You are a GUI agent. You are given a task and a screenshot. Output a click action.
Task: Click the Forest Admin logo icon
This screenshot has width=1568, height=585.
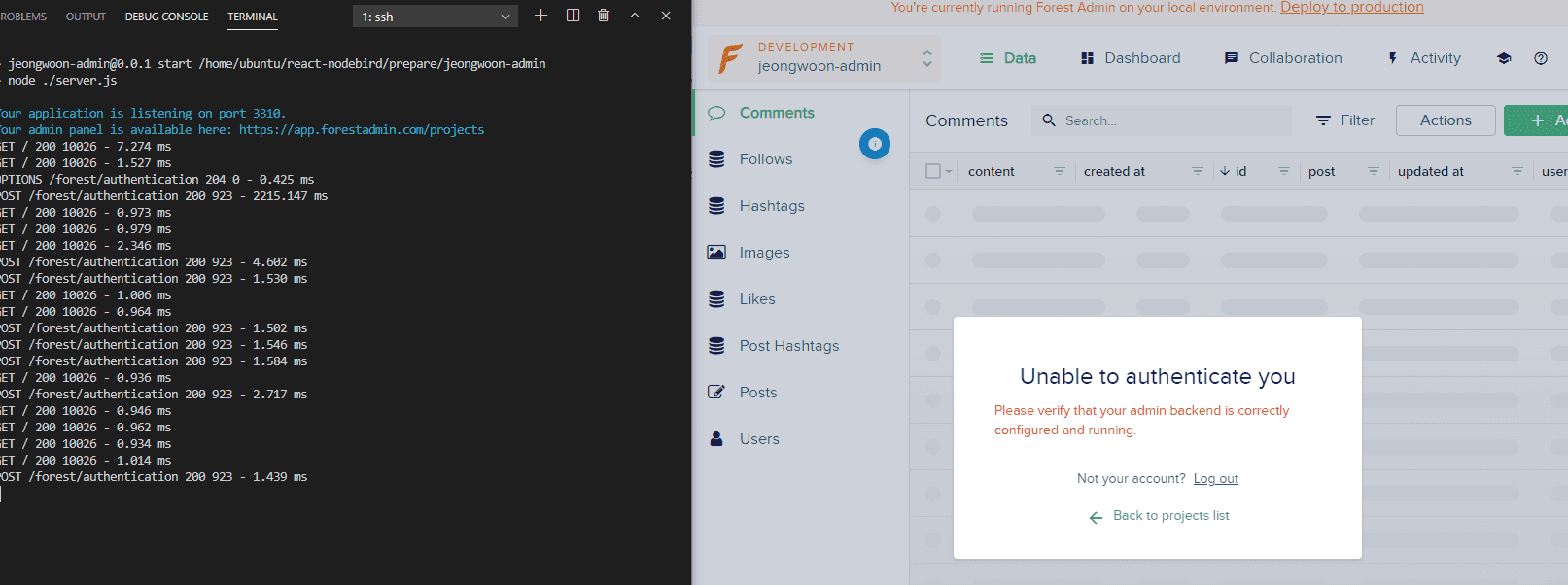tap(730, 58)
